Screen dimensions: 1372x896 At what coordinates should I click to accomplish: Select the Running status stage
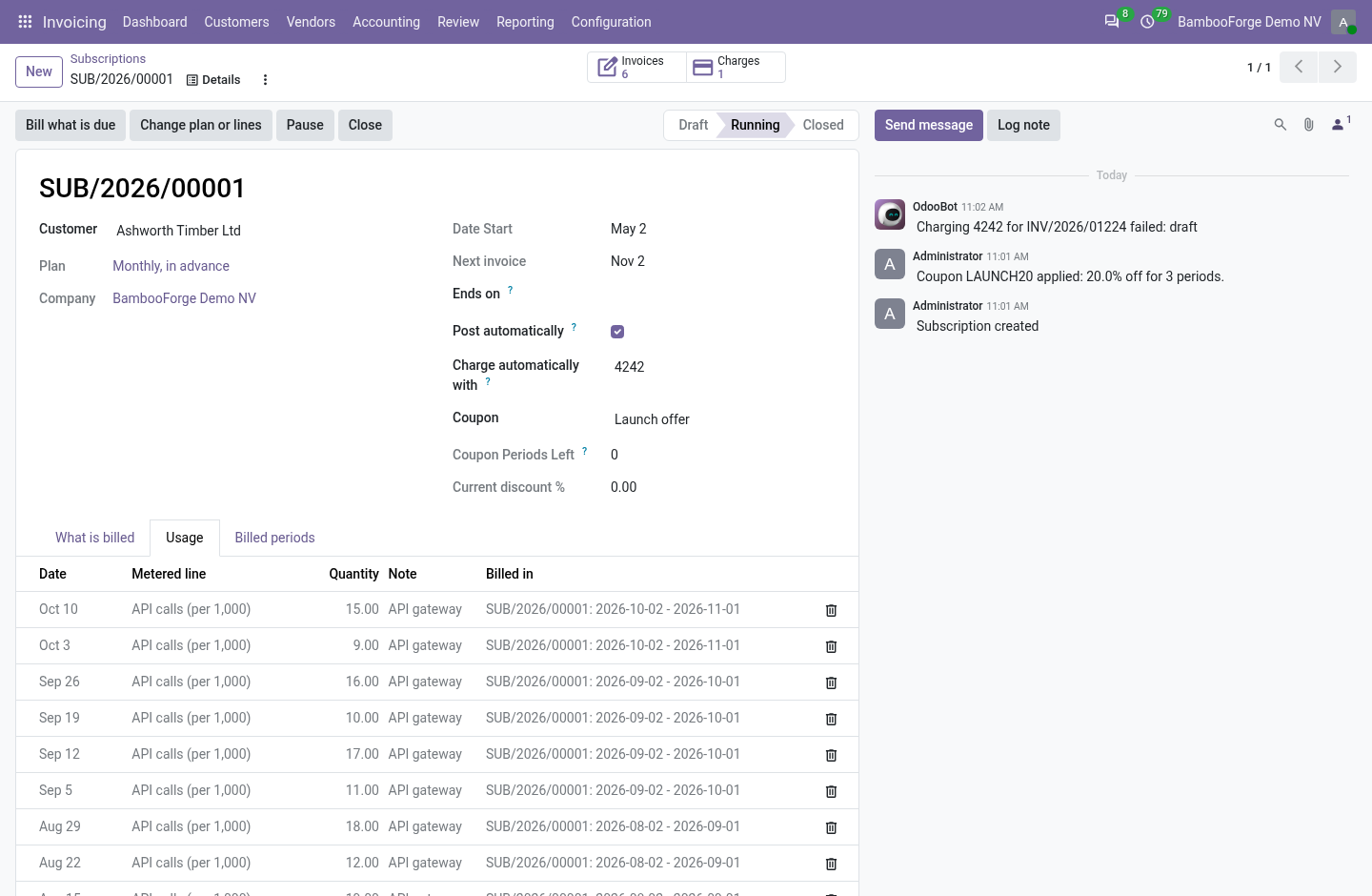(x=755, y=125)
